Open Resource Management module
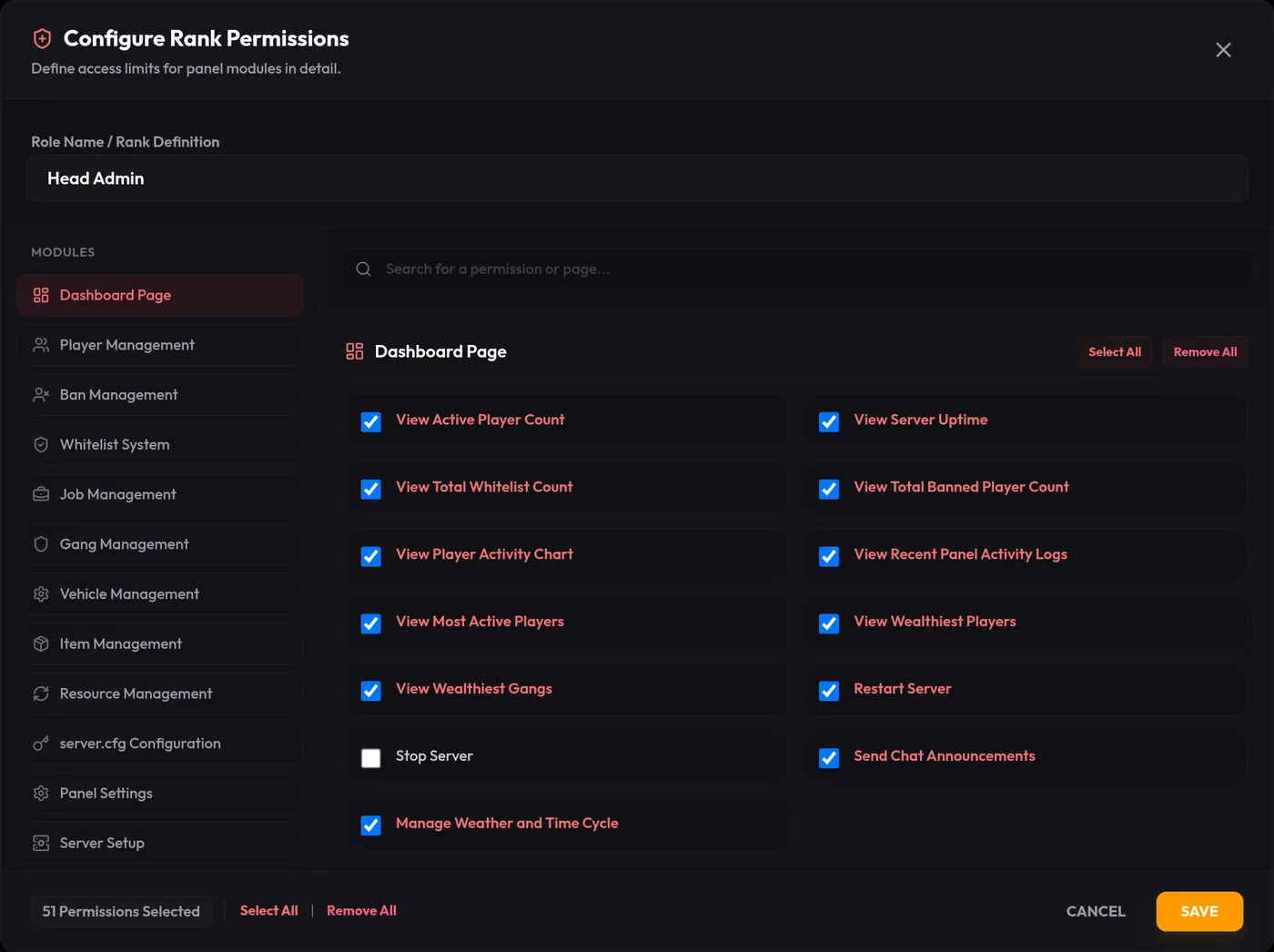This screenshot has height=952, width=1274. click(160, 694)
